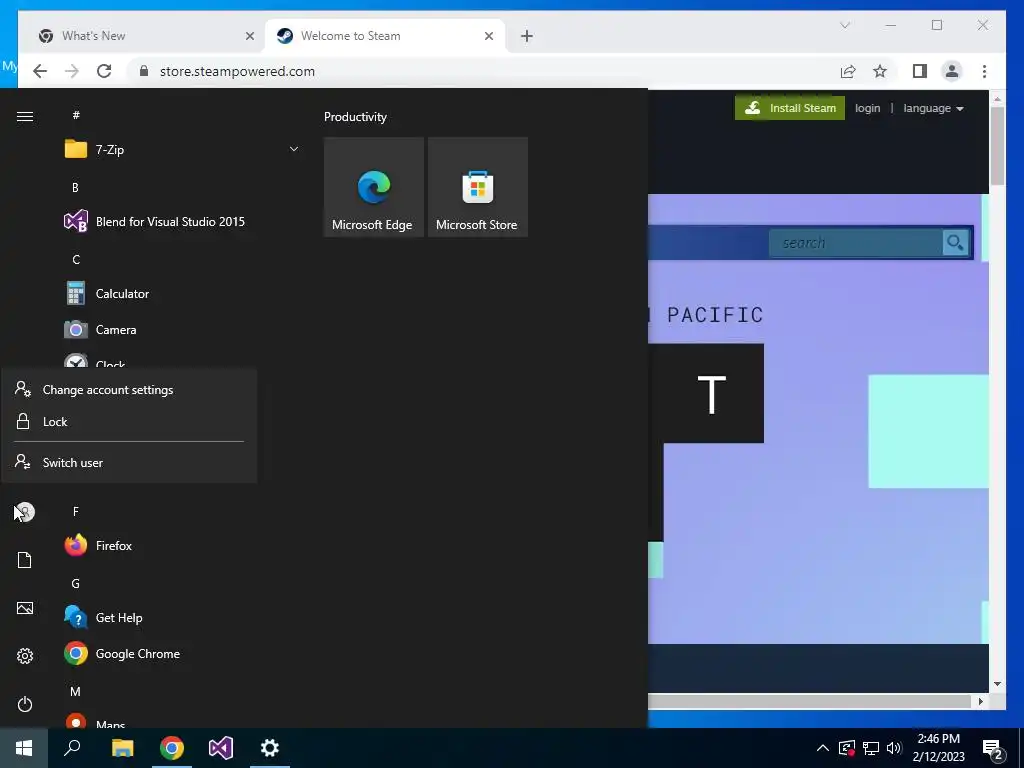
Task: Select the Welcome to Steam tab
Action: [385, 36]
